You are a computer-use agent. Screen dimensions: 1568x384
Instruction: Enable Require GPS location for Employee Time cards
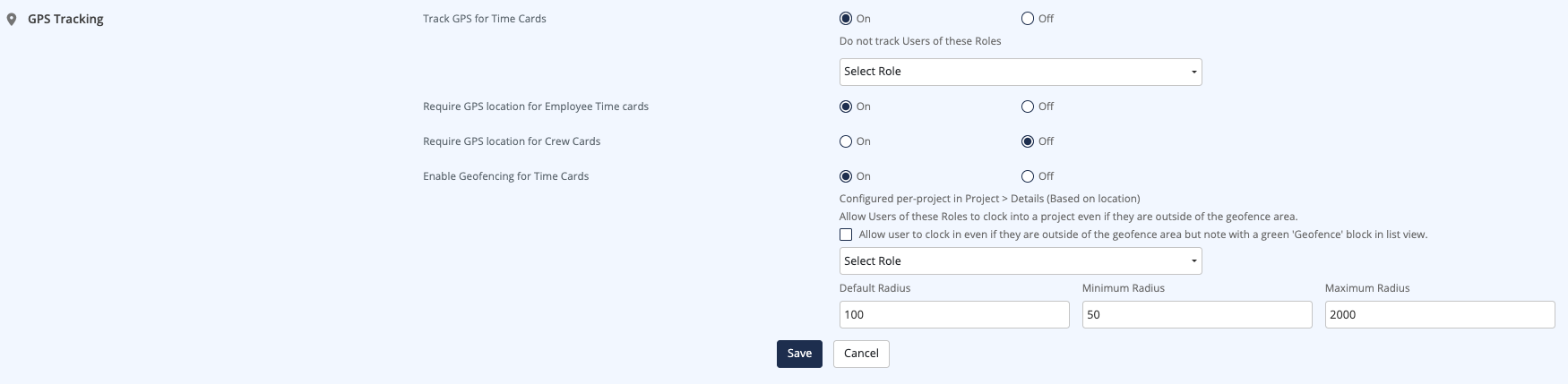click(x=846, y=107)
